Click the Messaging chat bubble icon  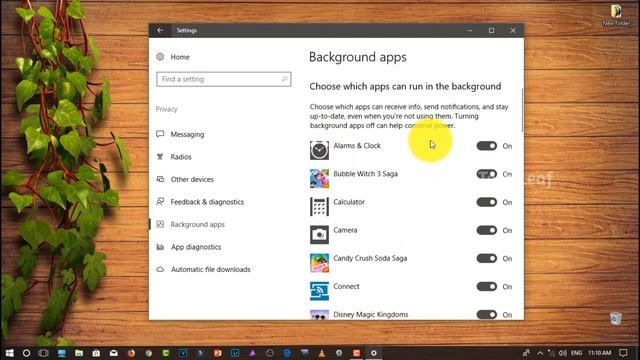(x=160, y=134)
